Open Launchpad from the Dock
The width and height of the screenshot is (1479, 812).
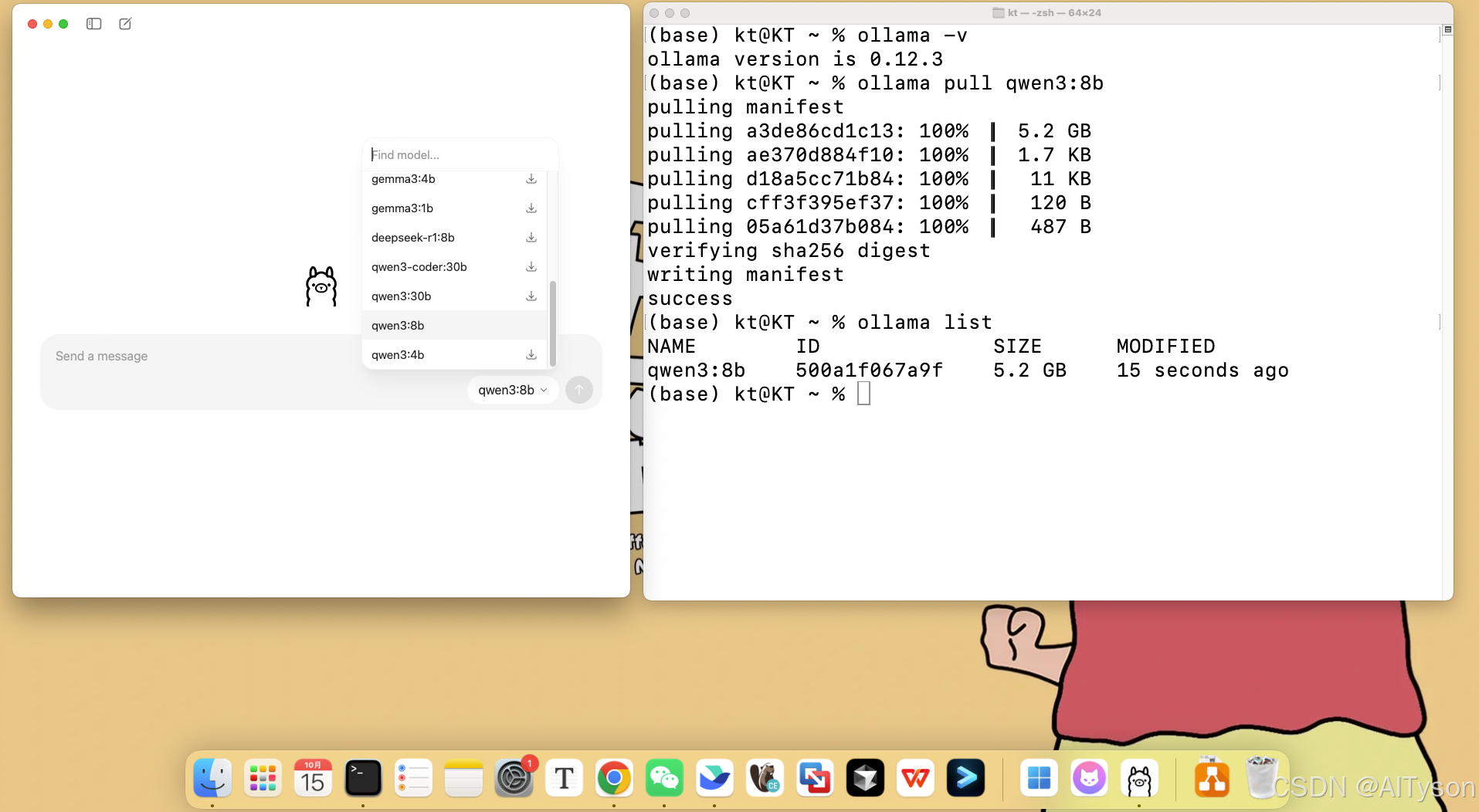pyautogui.click(x=263, y=778)
